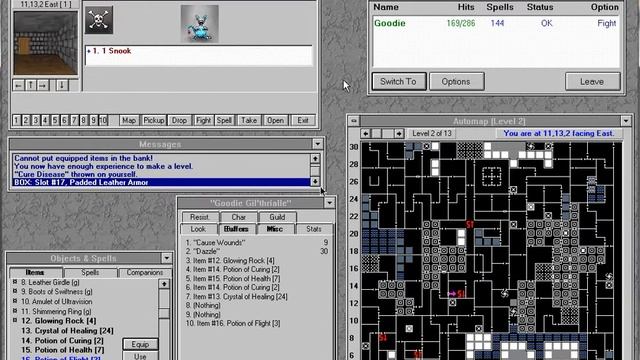Select quick slot number 5
The height and width of the screenshot is (360, 640).
pyautogui.click(x=55, y=120)
